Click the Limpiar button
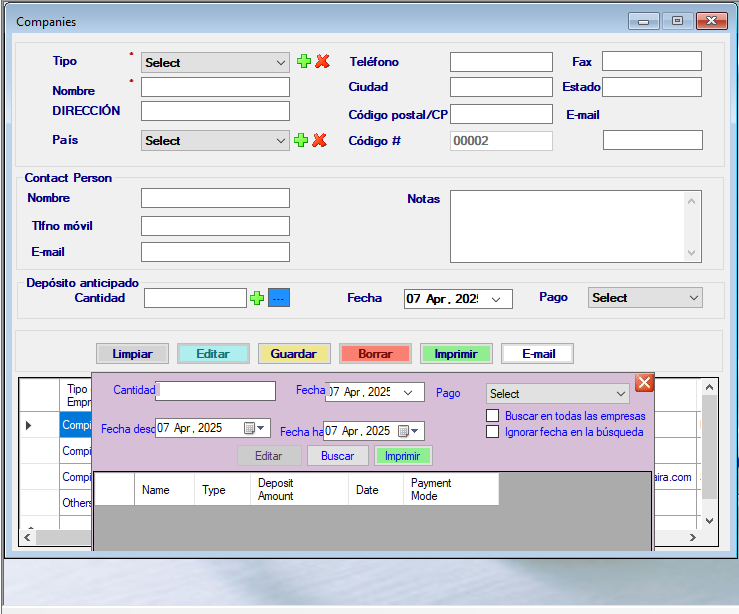This screenshot has width=739, height=614. pos(132,354)
